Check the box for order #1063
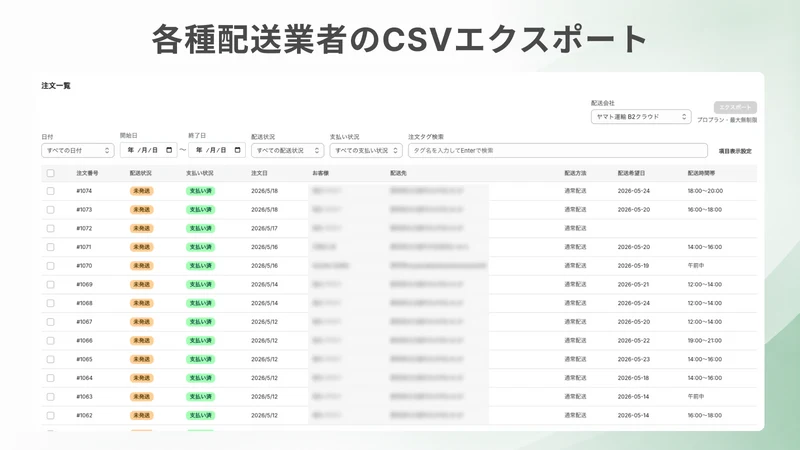The width and height of the screenshot is (800, 450). click(x=51, y=396)
